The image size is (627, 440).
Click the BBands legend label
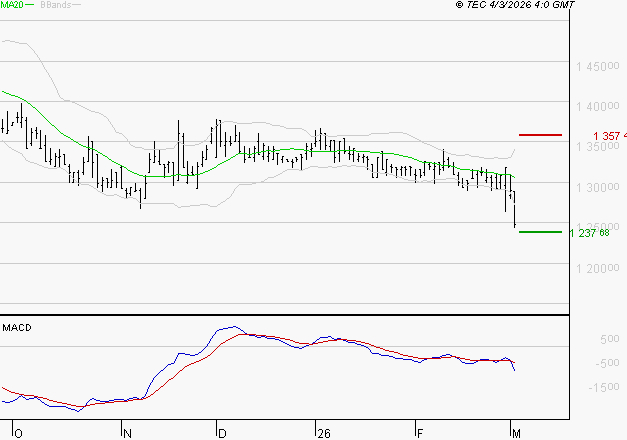[x=56, y=5]
